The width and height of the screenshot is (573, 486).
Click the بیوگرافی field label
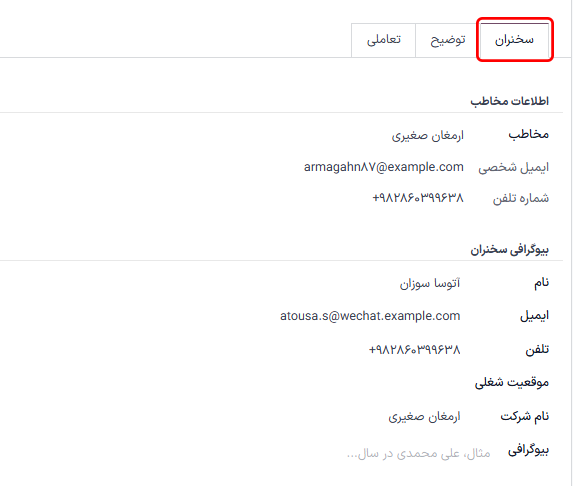528,450
